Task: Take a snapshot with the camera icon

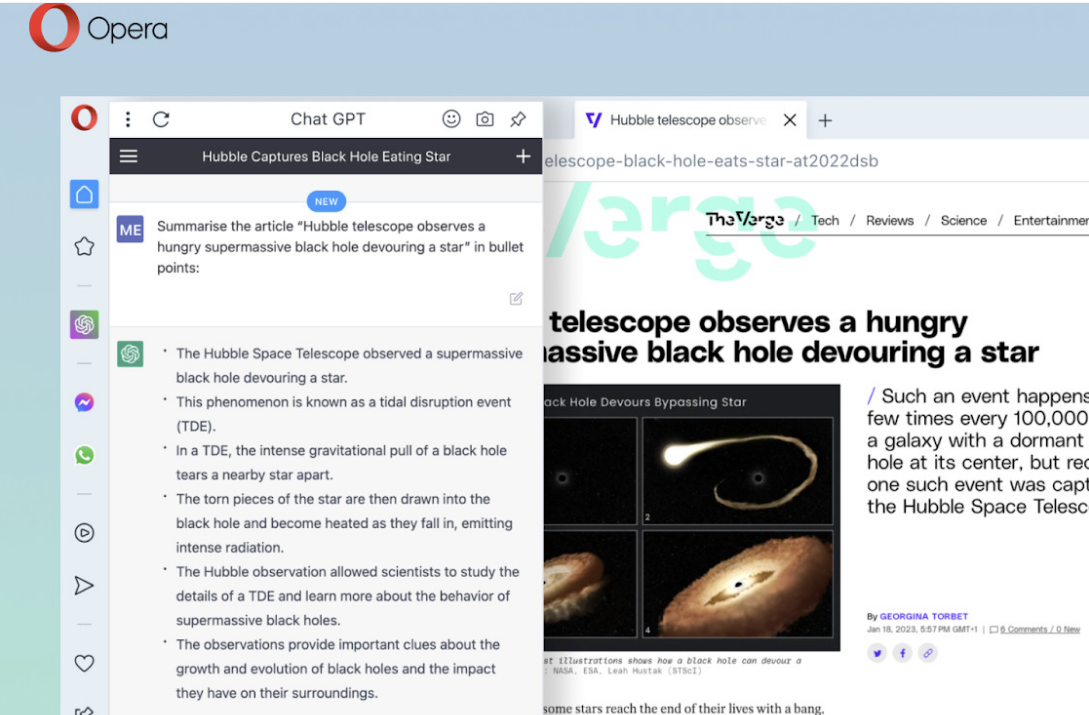Action: 484,119
